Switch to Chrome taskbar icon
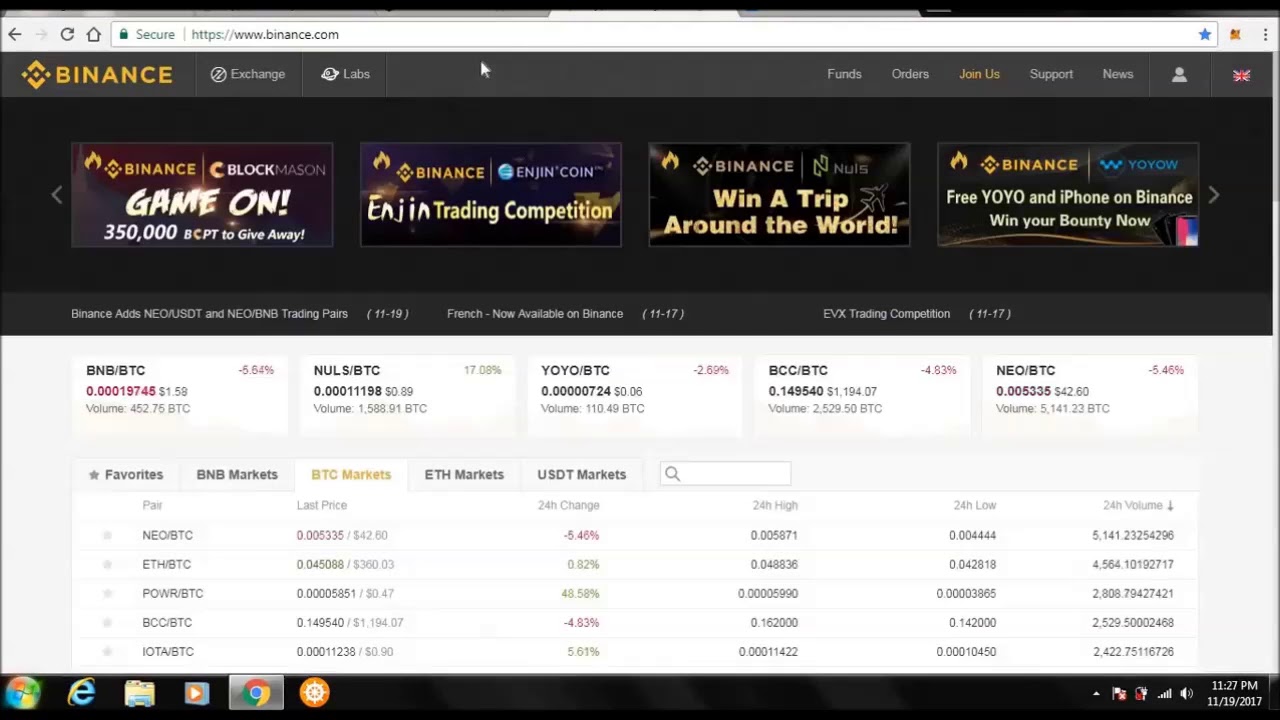The image size is (1280, 720). [256, 693]
